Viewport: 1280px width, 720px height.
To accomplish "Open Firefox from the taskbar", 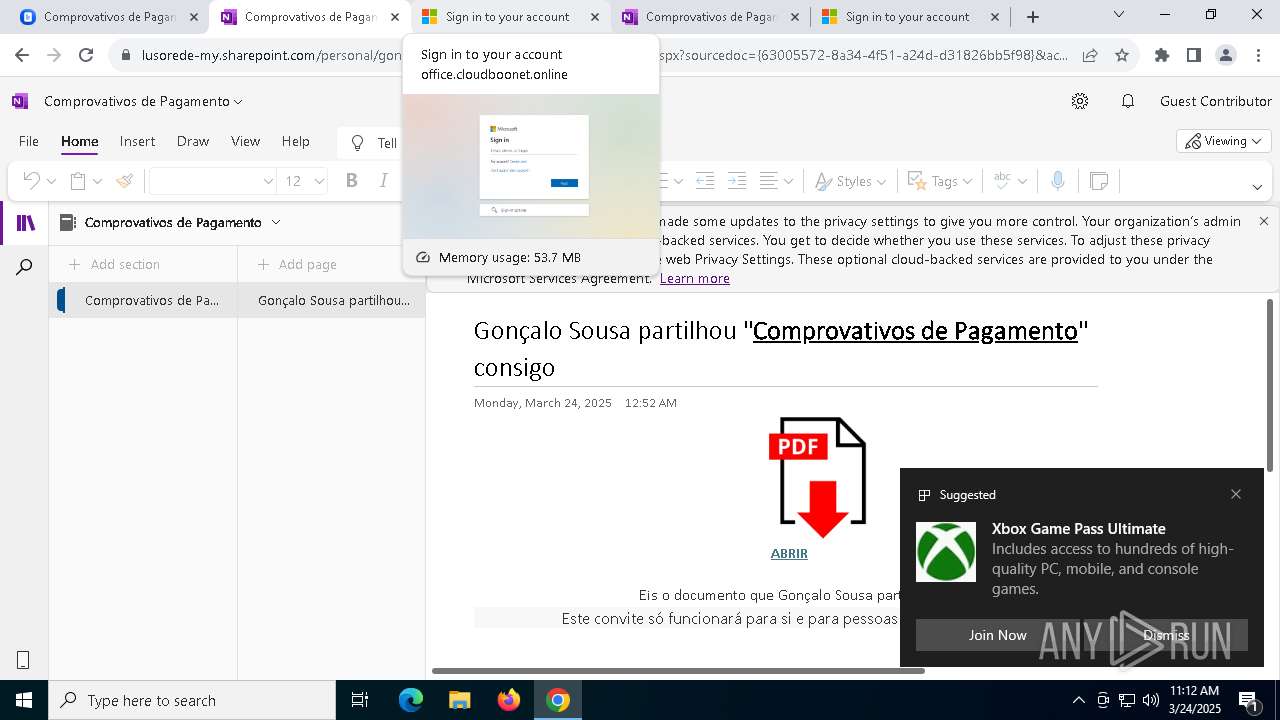I will pos(509,700).
